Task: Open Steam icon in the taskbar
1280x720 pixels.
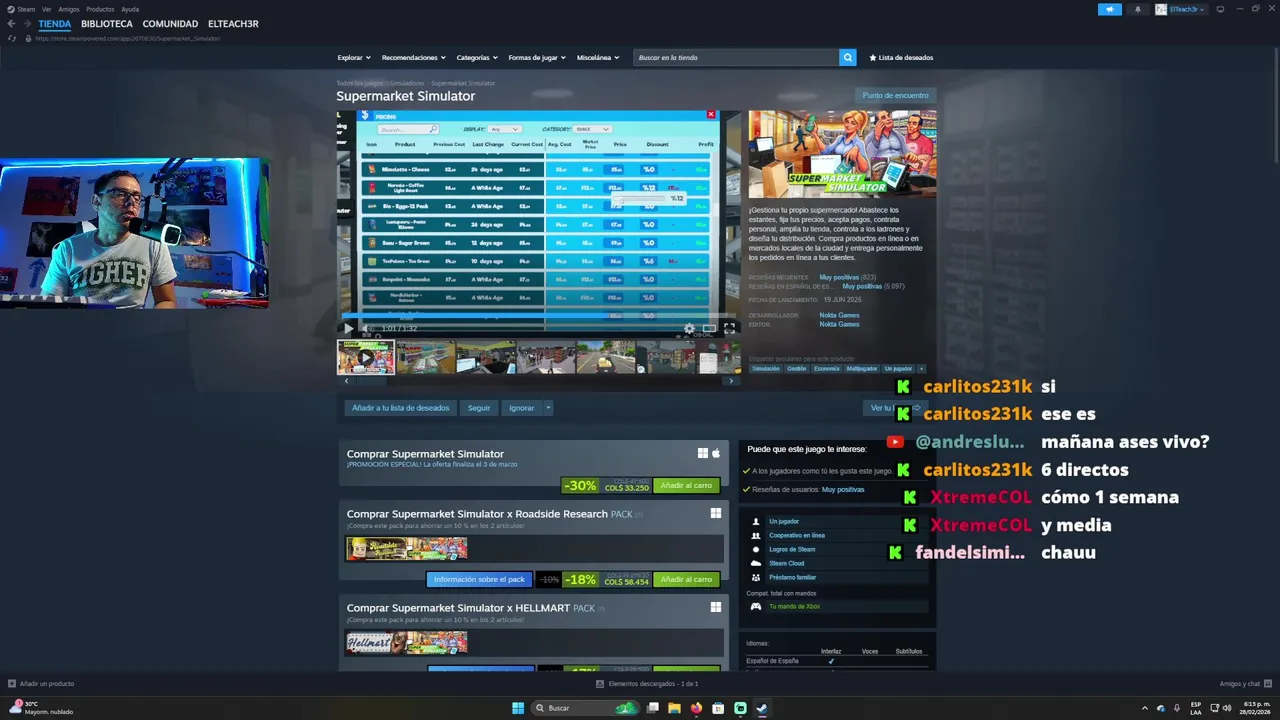Action: click(762, 708)
